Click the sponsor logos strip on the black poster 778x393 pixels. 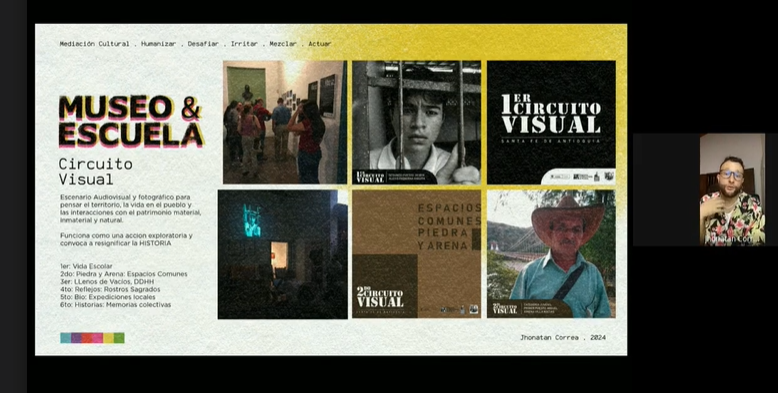tap(579, 176)
